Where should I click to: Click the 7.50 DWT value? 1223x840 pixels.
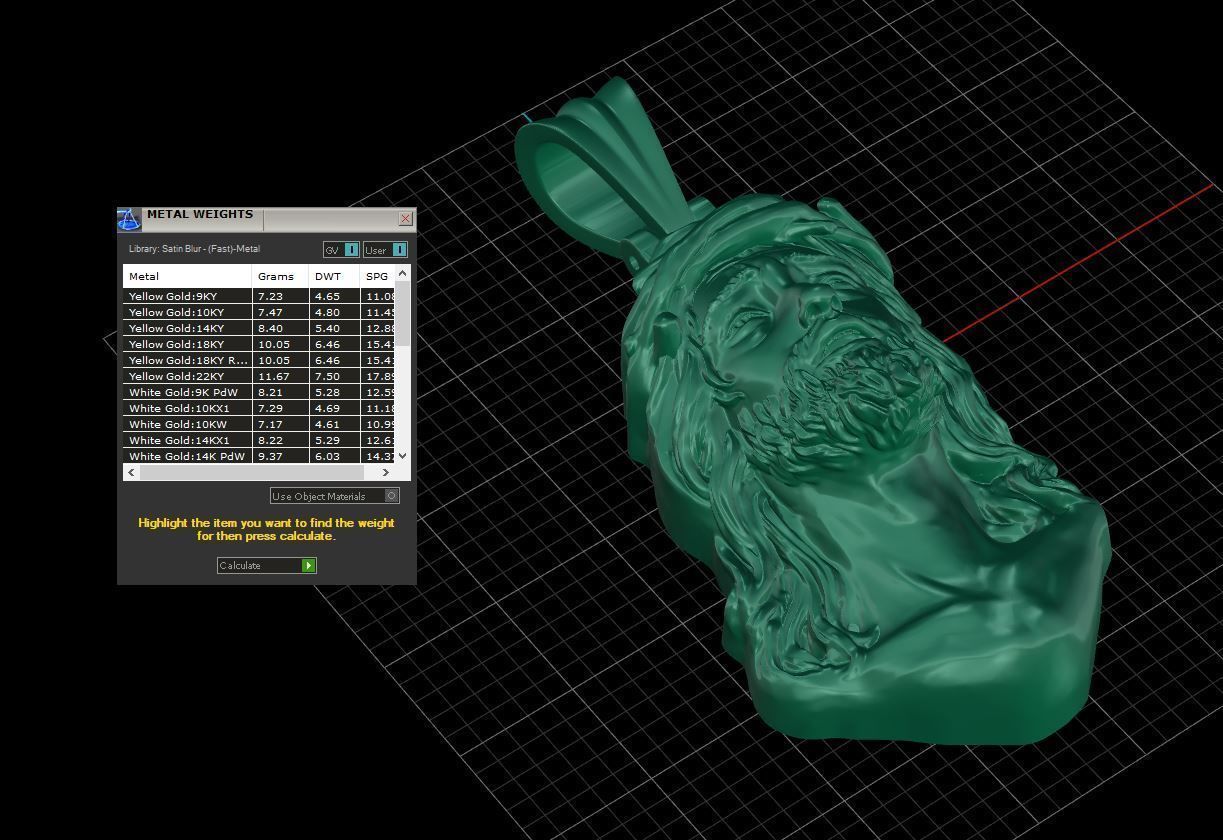[327, 376]
